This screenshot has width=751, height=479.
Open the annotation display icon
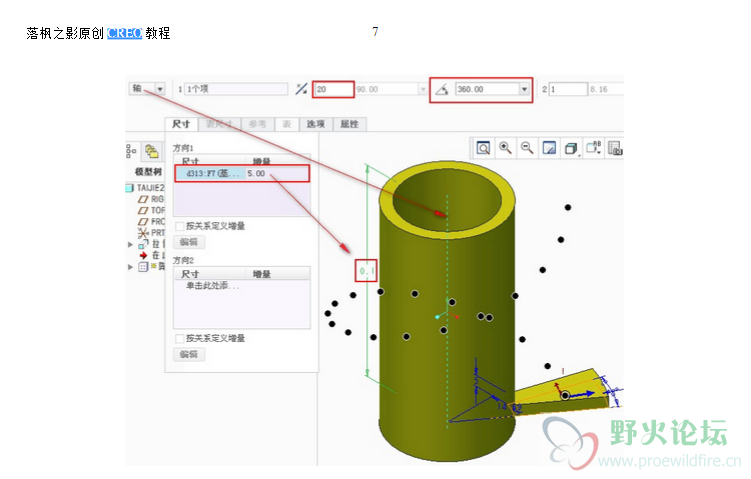tap(593, 148)
